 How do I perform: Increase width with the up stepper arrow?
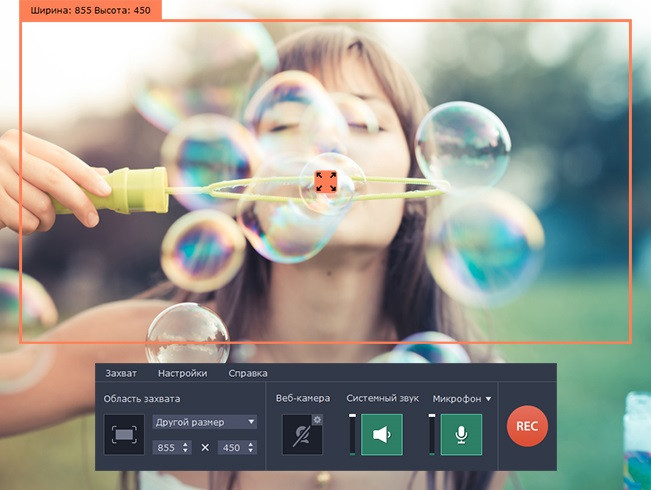click(x=186, y=444)
